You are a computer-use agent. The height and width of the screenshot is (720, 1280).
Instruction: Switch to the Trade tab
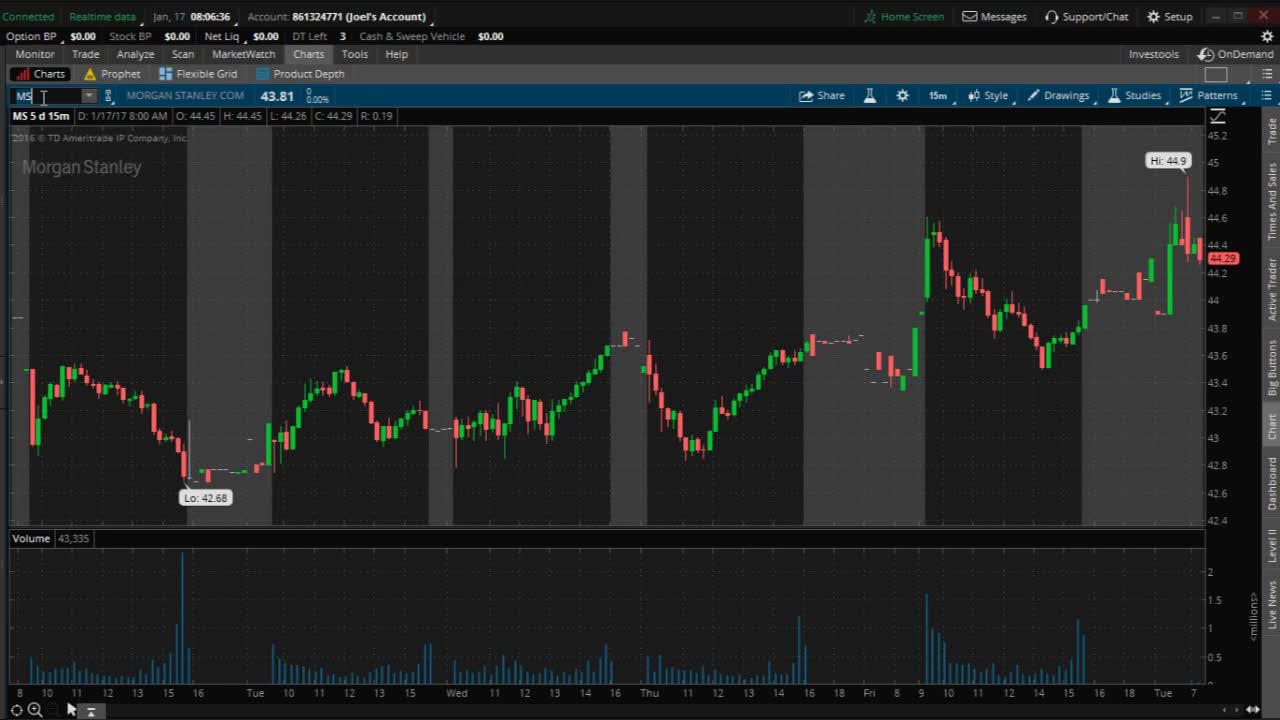(85, 54)
